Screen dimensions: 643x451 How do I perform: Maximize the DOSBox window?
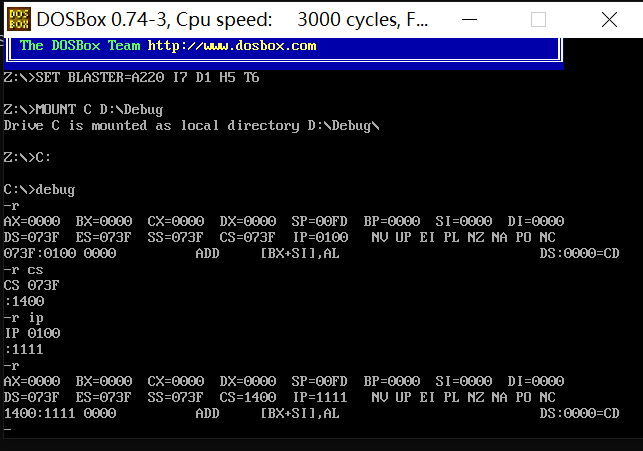[x=538, y=19]
